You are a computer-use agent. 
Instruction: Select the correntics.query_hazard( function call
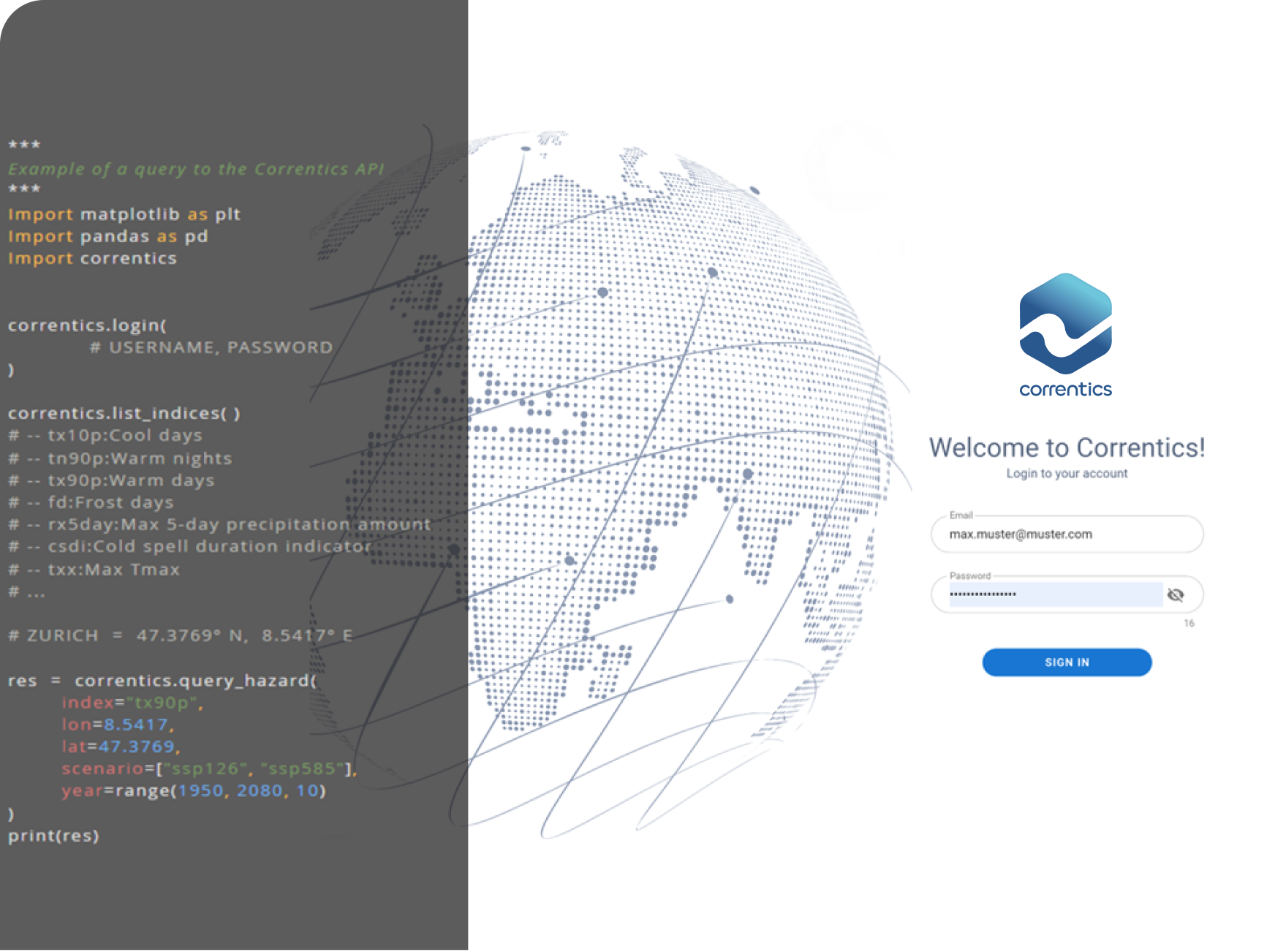(x=161, y=680)
